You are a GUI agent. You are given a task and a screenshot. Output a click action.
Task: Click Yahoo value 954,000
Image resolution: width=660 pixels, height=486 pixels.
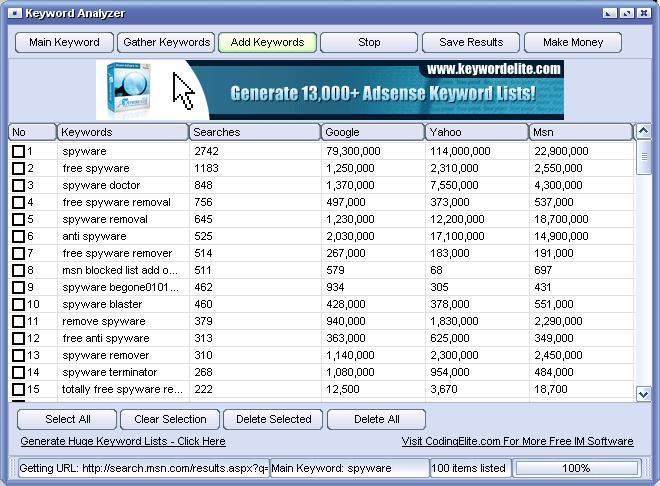450,372
